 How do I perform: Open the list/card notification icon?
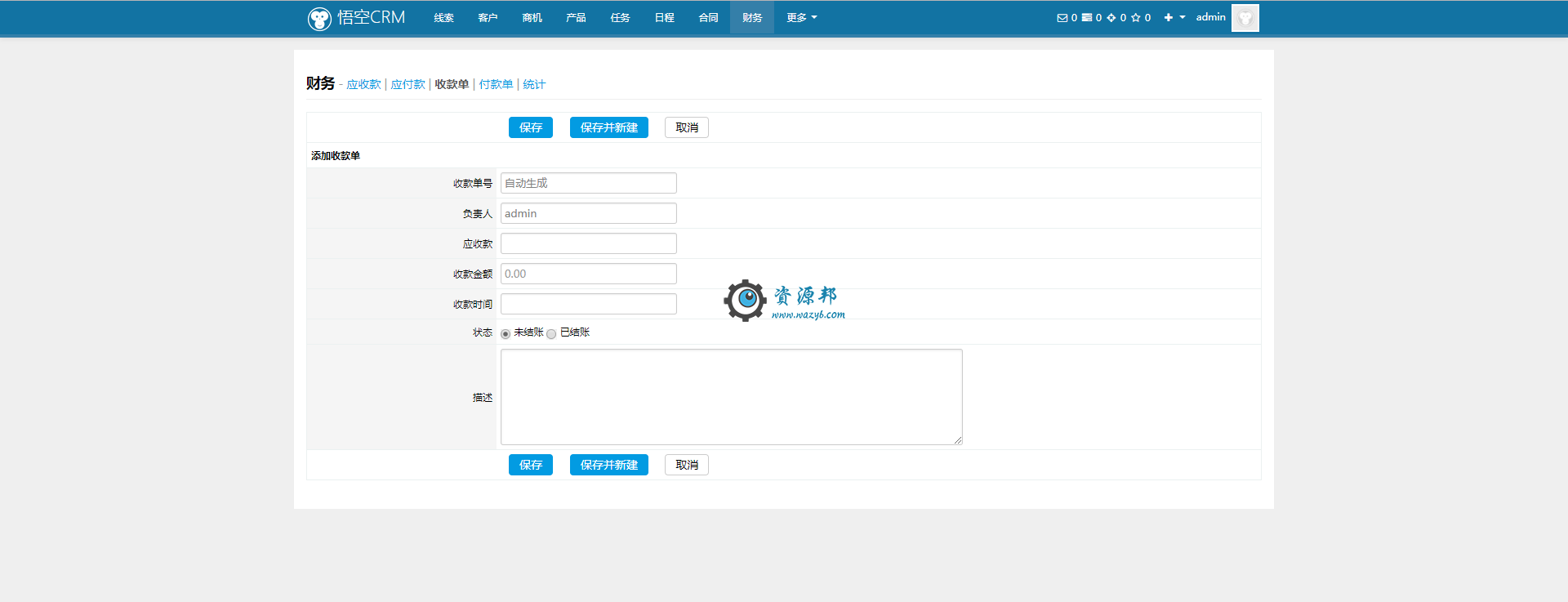1087,17
